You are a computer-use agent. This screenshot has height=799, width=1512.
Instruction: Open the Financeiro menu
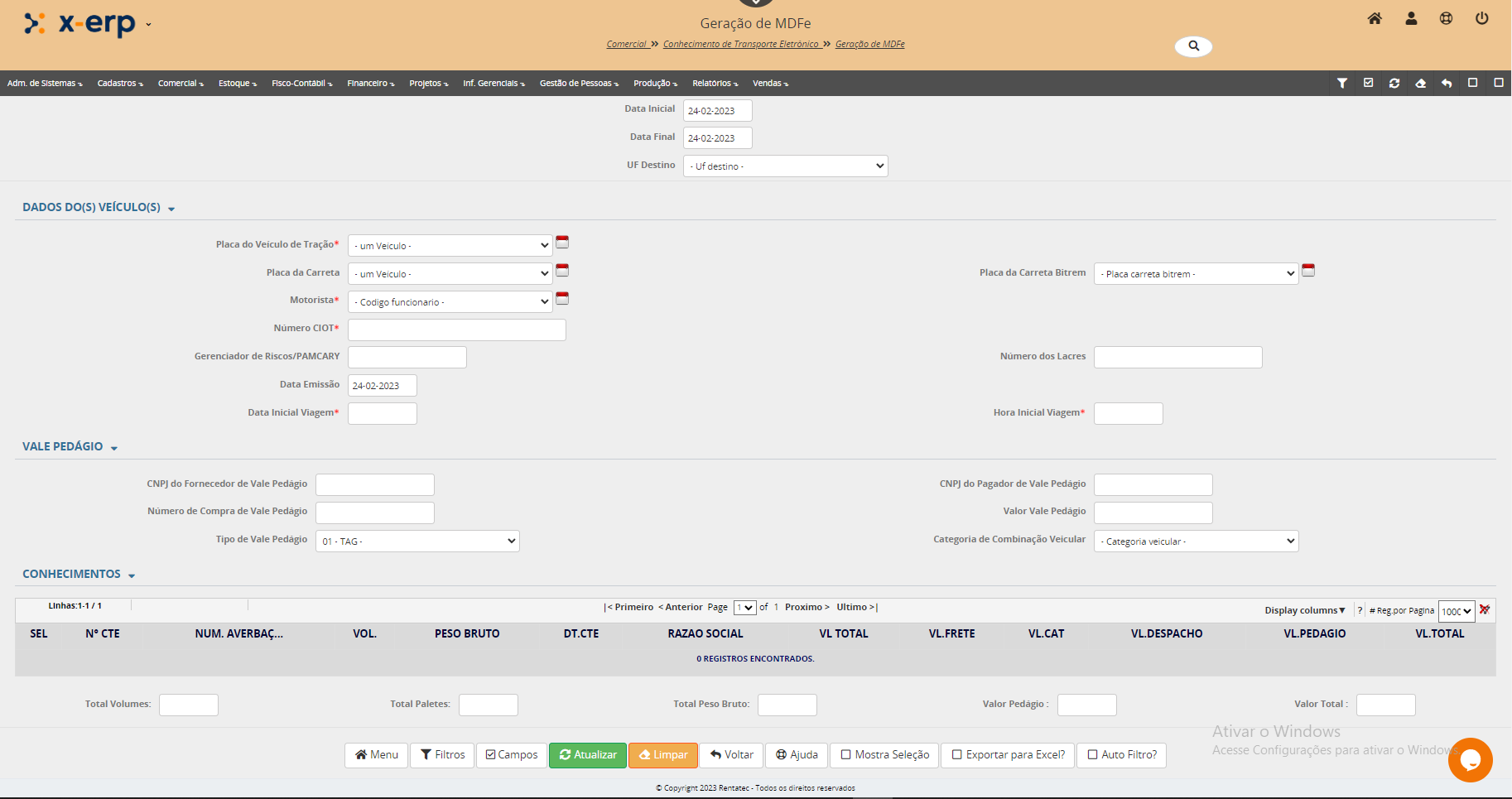(370, 84)
